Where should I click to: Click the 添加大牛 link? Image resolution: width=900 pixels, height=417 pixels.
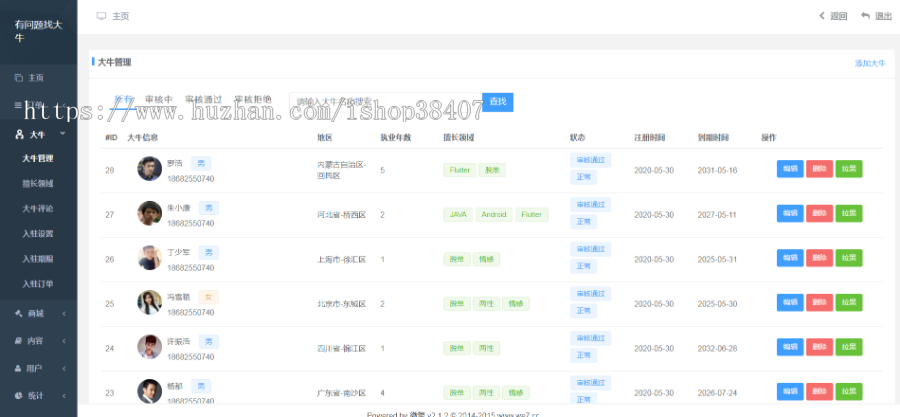870,63
